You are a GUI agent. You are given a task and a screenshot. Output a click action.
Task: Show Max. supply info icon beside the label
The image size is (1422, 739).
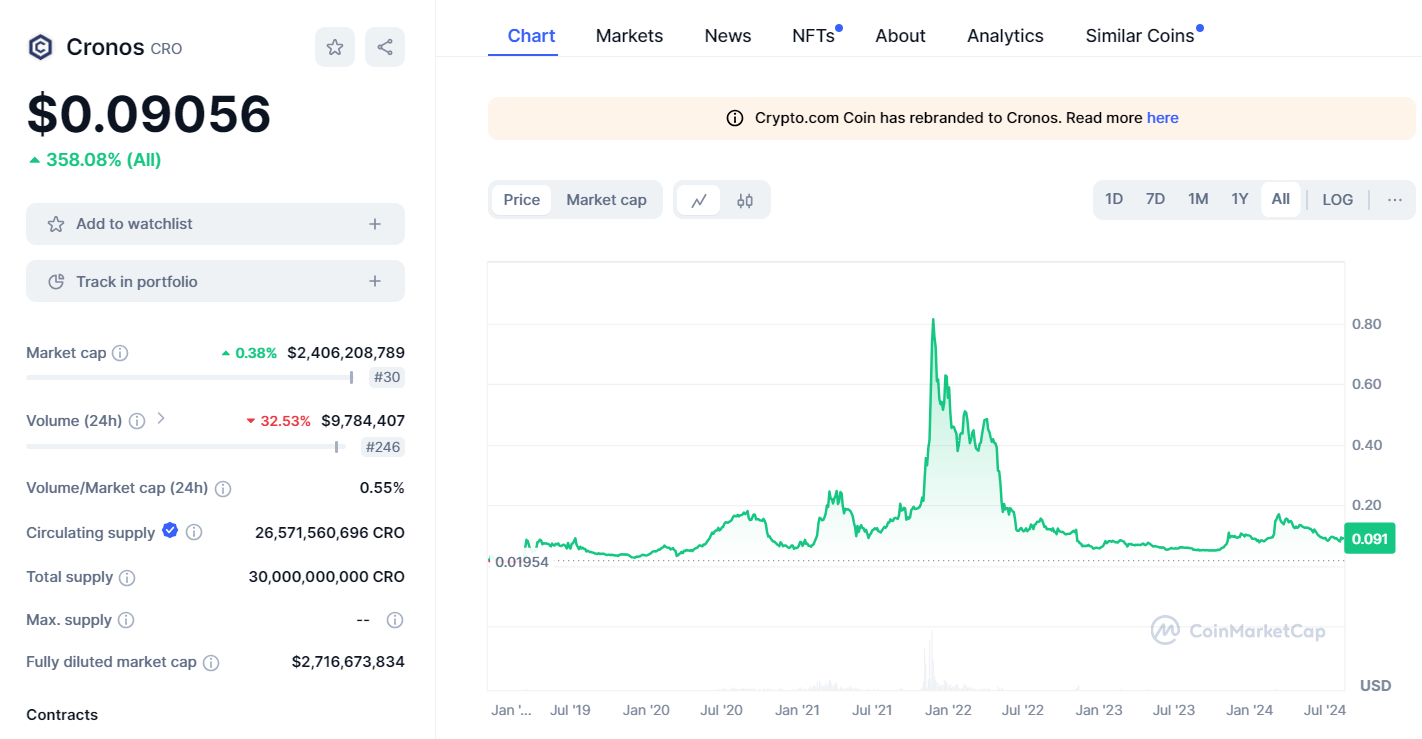pos(126,620)
